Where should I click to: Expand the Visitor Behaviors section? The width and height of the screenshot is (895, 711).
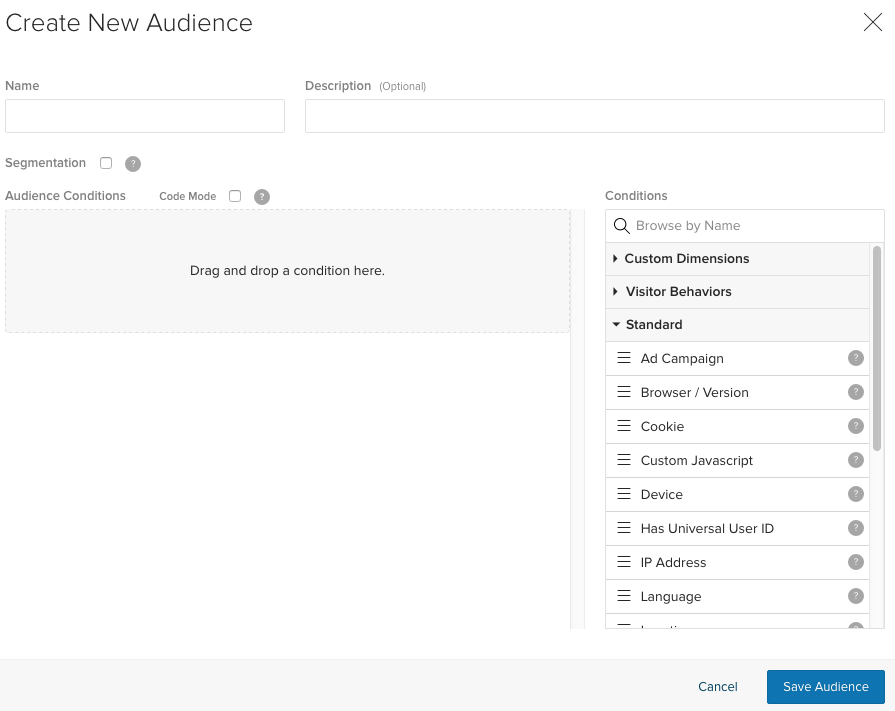point(678,292)
